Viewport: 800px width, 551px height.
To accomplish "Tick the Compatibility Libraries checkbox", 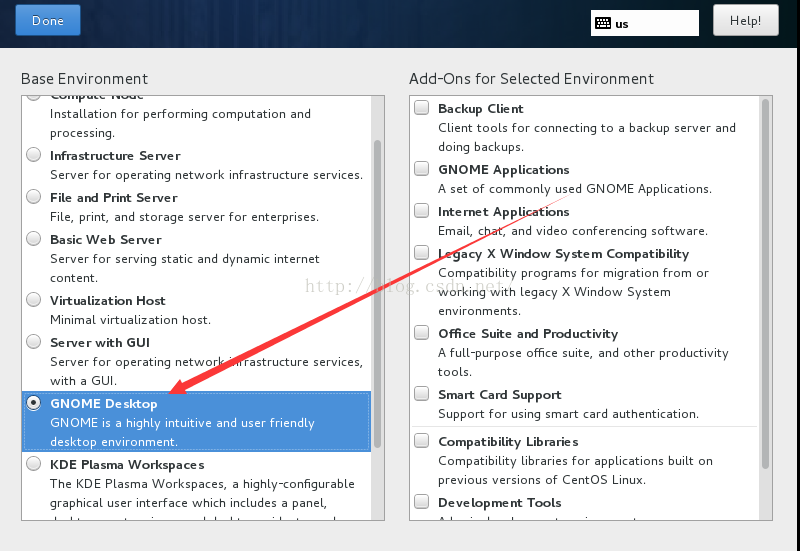I will coord(422,442).
